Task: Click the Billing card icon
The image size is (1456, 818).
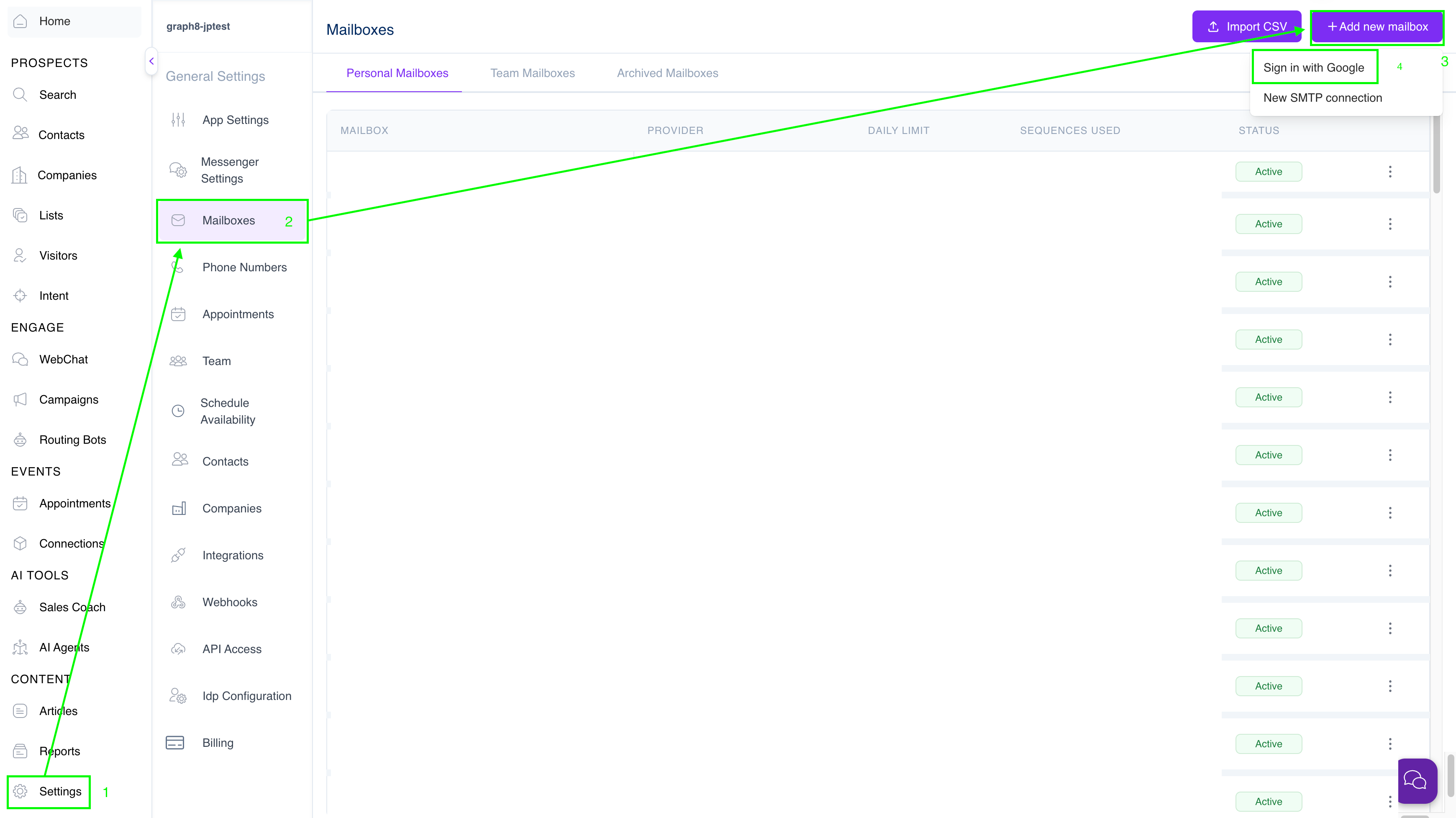Action: [x=174, y=742]
